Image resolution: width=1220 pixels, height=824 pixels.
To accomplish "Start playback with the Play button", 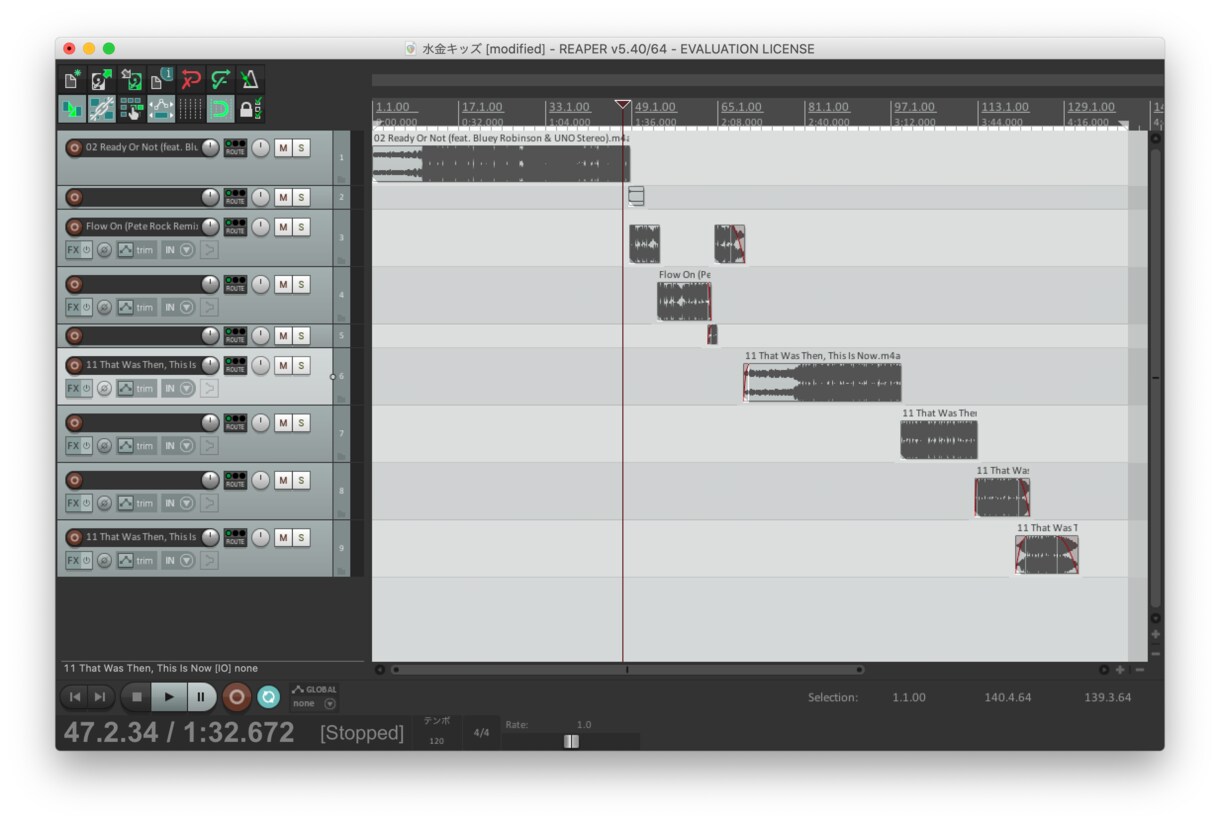I will [x=169, y=697].
